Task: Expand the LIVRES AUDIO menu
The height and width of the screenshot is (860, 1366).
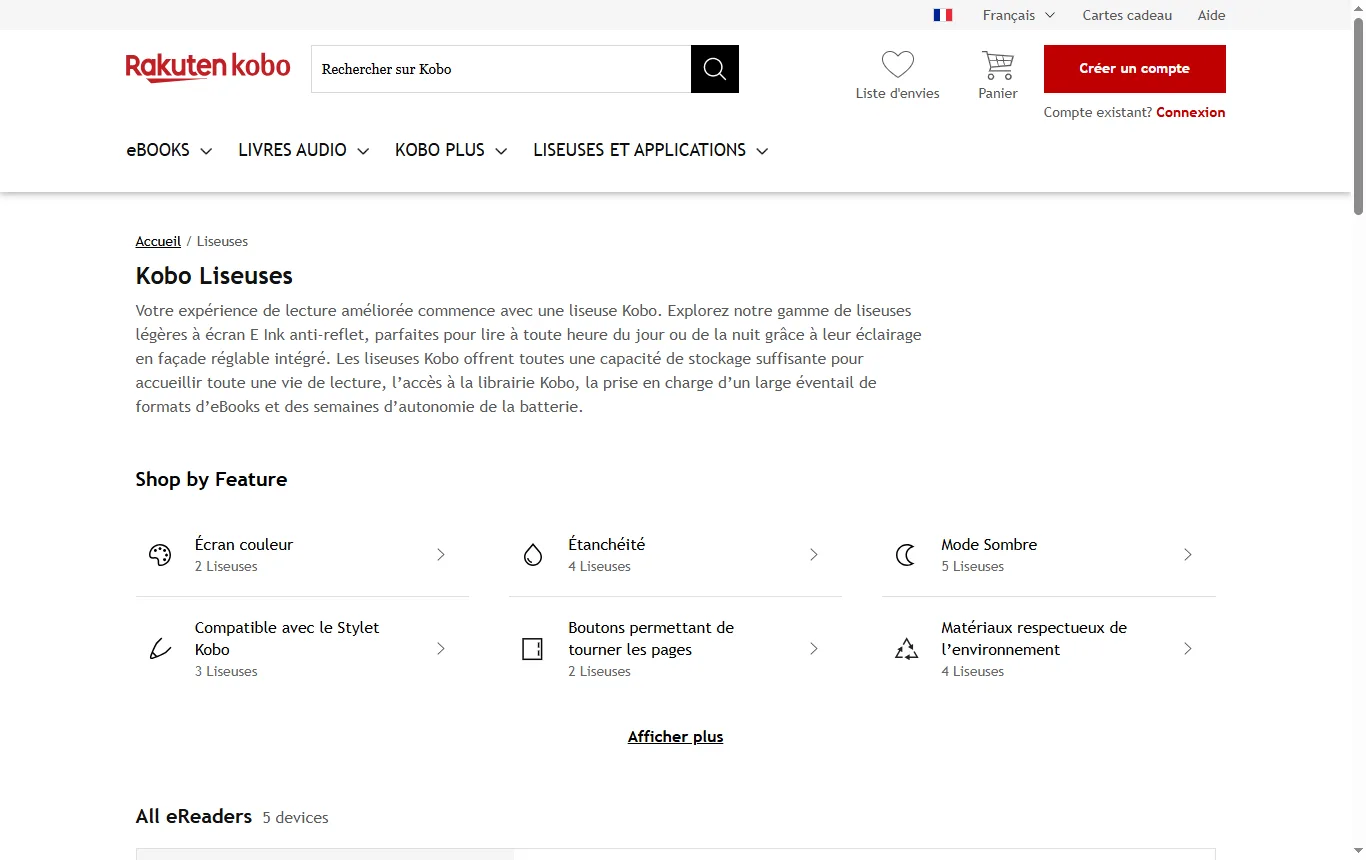Action: 304,150
